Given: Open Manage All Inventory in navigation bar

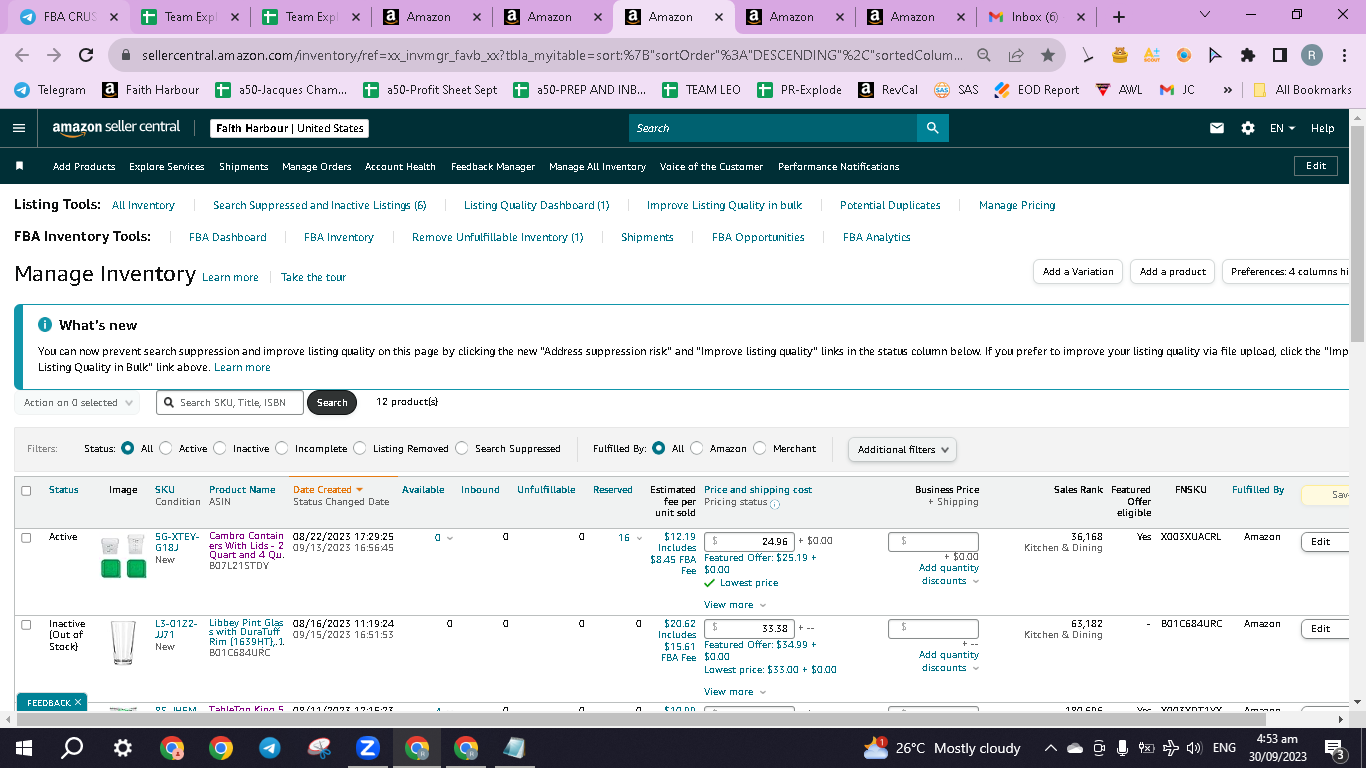Looking at the screenshot, I should (597, 166).
